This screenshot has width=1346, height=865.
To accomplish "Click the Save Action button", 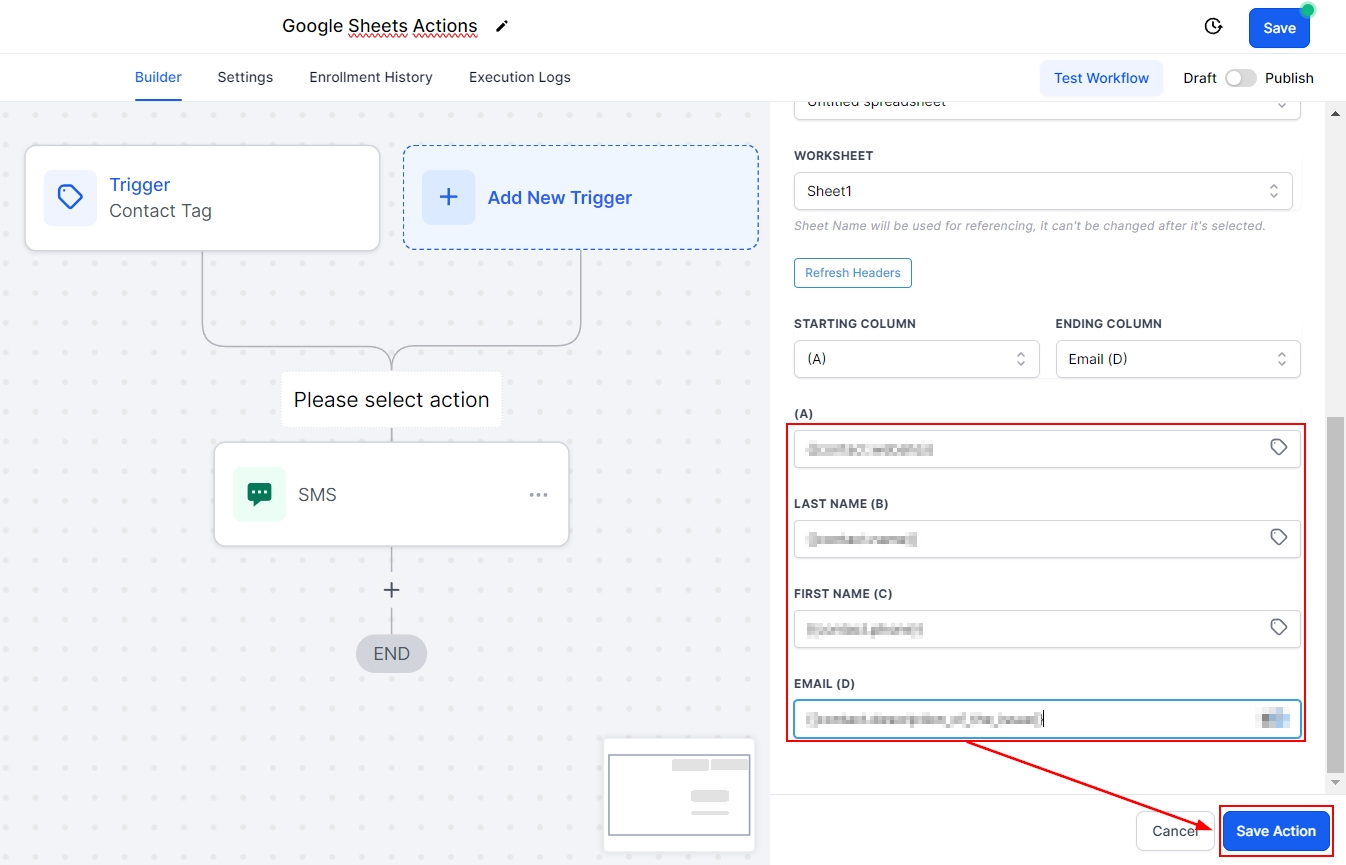I will pos(1275,831).
